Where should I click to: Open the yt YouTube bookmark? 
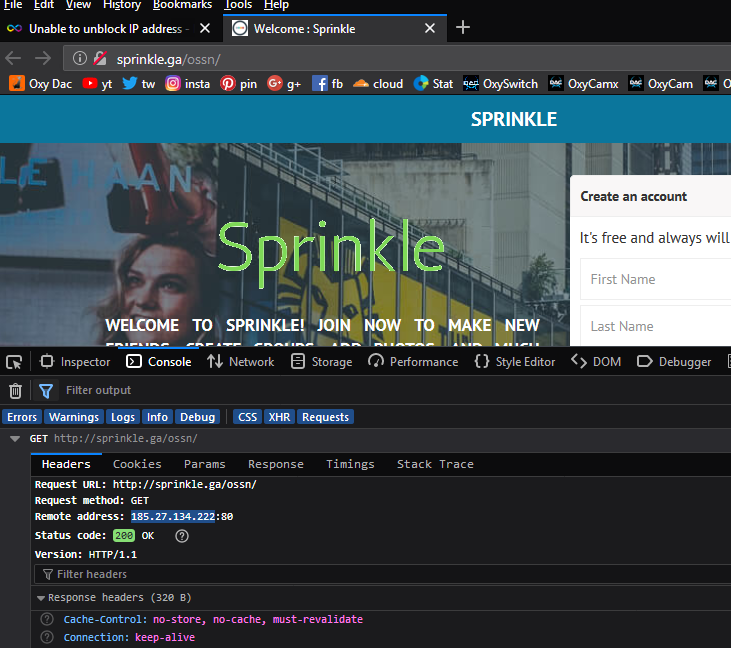click(97, 84)
